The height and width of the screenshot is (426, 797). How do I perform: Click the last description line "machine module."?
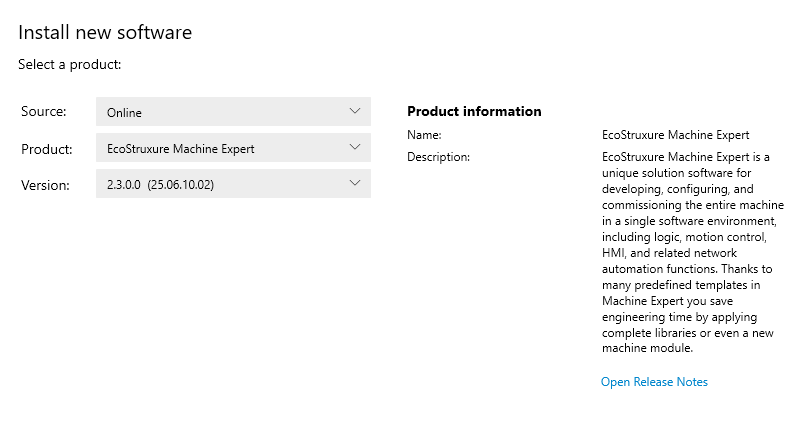[647, 348]
